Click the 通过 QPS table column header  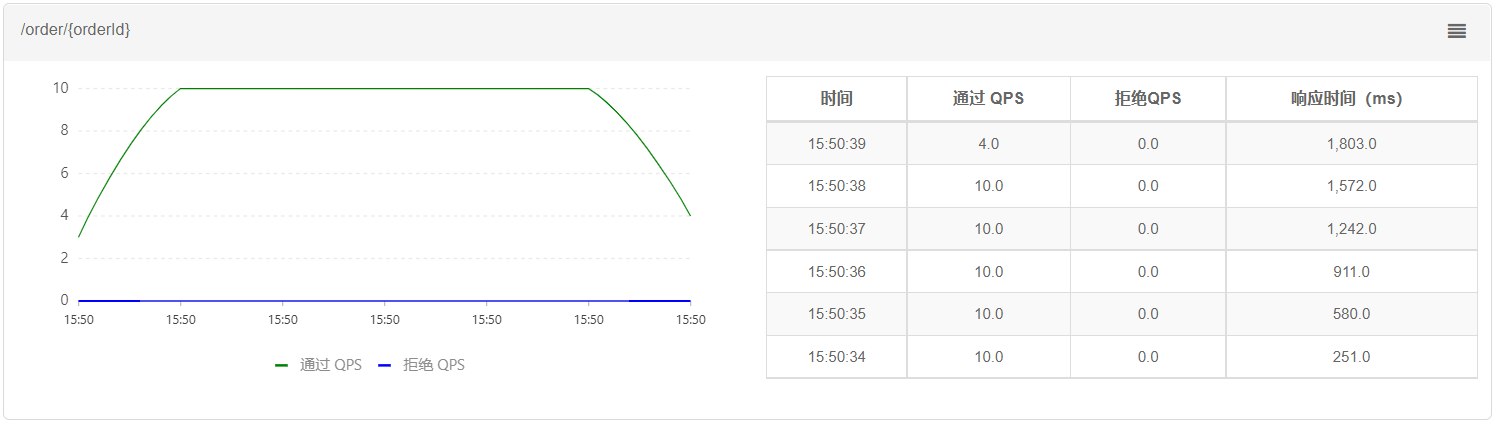tap(988, 99)
